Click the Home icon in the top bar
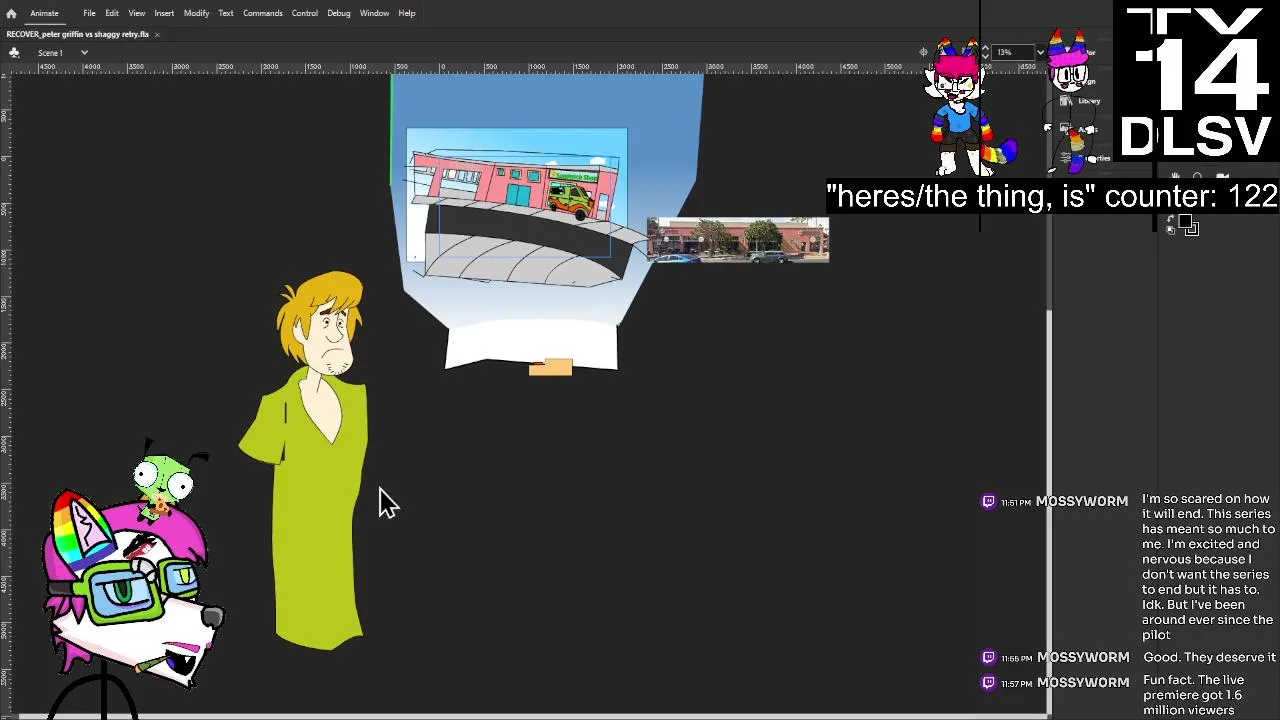 pos(11,13)
